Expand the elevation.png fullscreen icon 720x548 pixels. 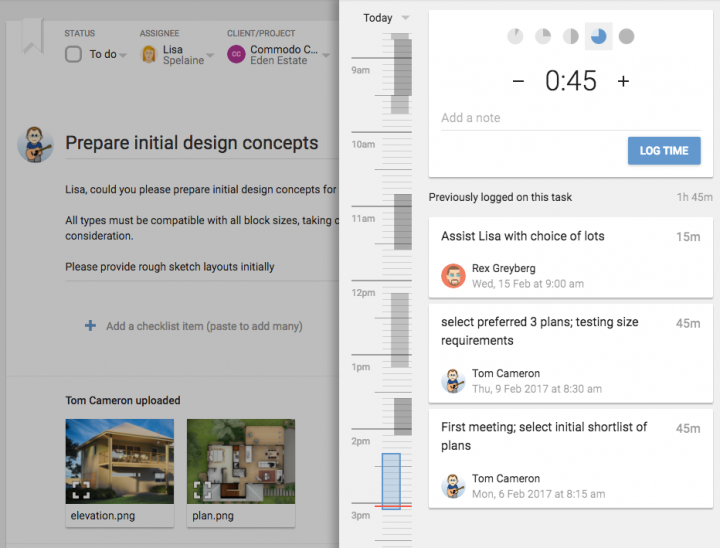click(x=81, y=490)
